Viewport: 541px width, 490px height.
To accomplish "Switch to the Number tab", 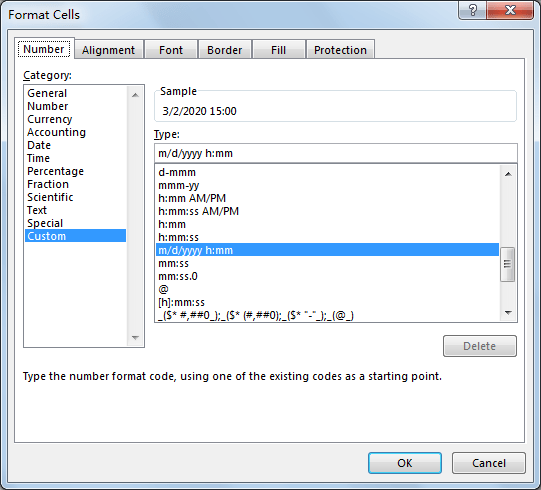I will tap(44, 49).
